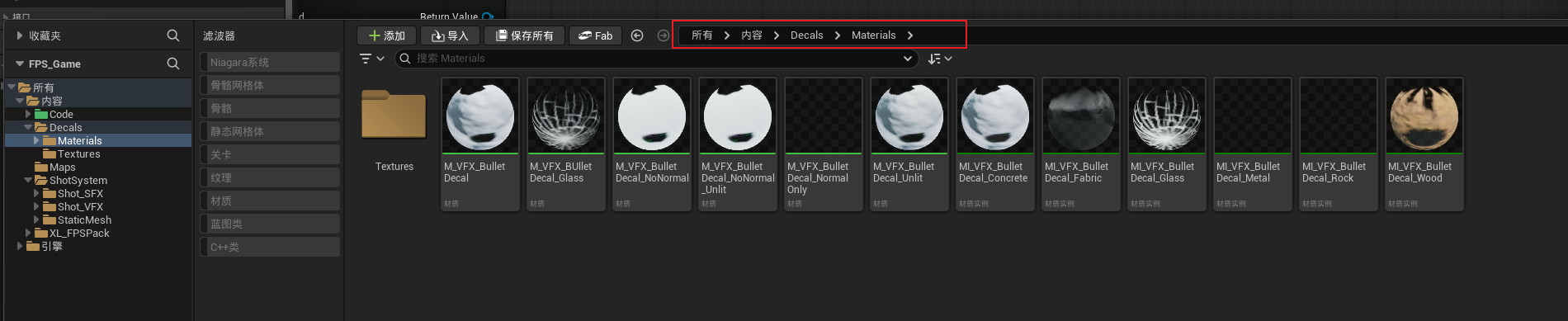Image resolution: width=1568 pixels, height=321 pixels.
Task: Toggle the 蓝图类 filter
Action: click(270, 224)
